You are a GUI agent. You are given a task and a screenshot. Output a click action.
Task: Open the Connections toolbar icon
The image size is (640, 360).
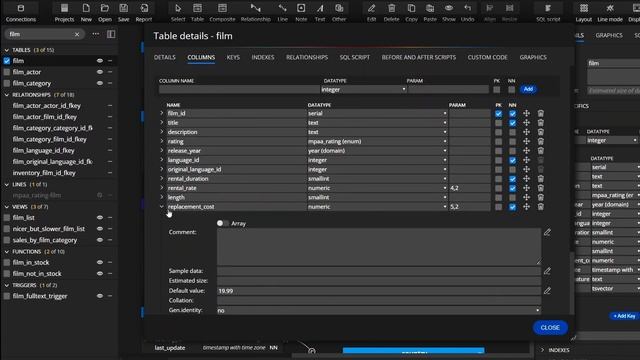point(21,12)
